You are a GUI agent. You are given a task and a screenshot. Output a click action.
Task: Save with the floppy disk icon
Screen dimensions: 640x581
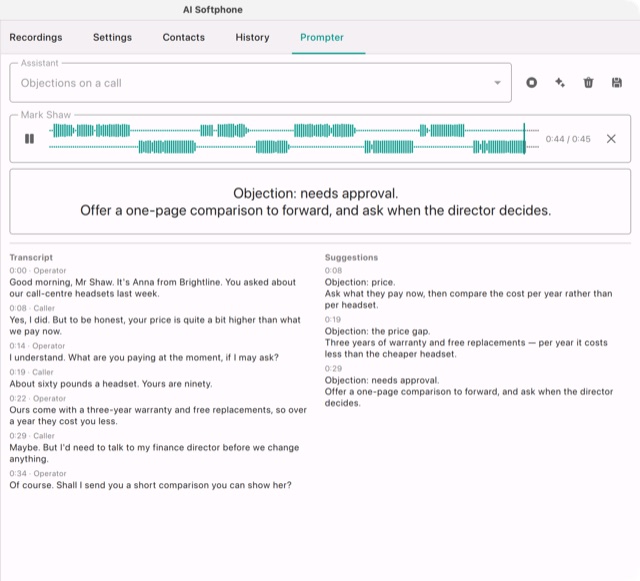point(617,83)
